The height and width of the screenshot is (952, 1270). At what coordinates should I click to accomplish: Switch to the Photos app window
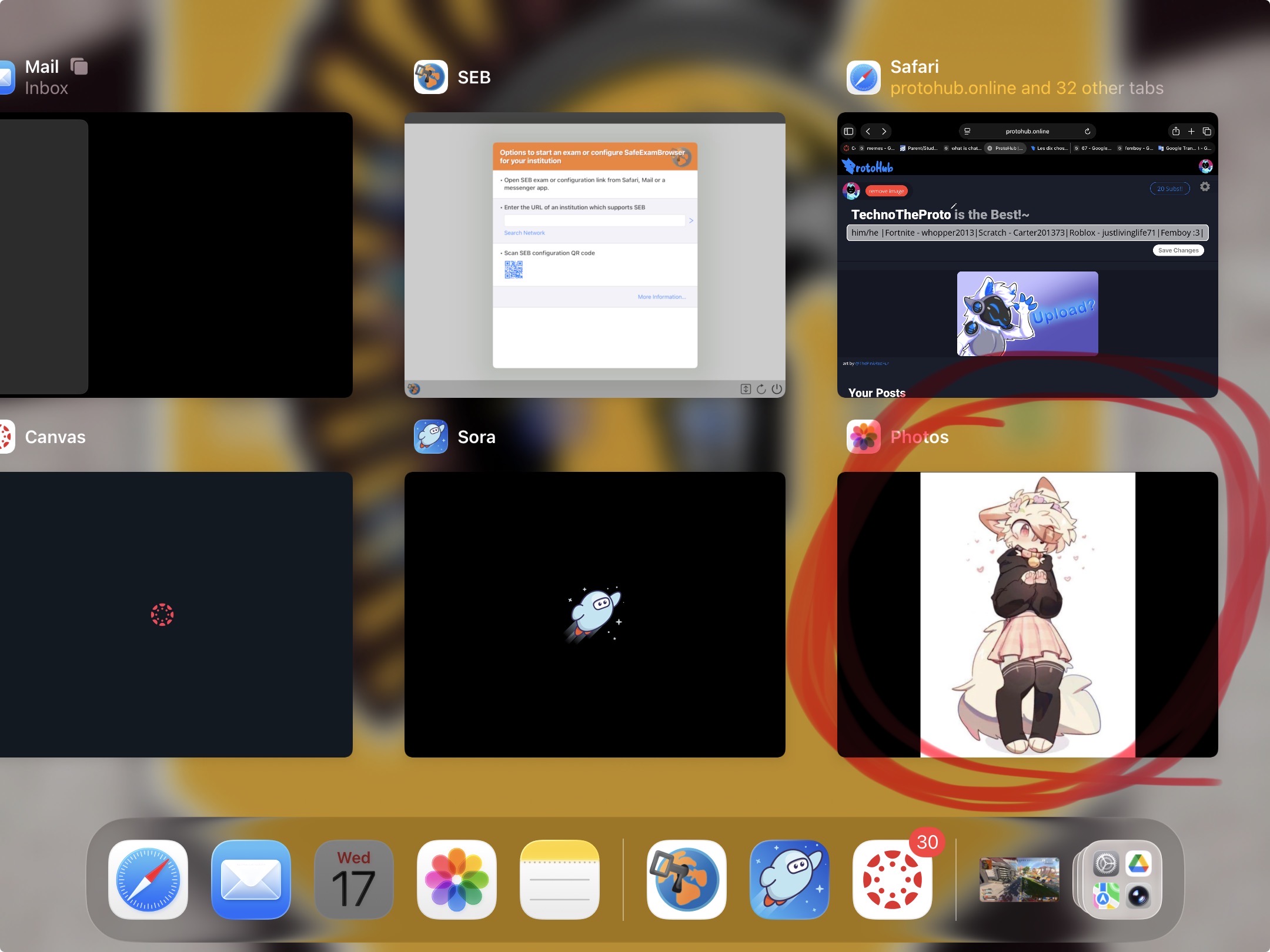click(x=1027, y=614)
